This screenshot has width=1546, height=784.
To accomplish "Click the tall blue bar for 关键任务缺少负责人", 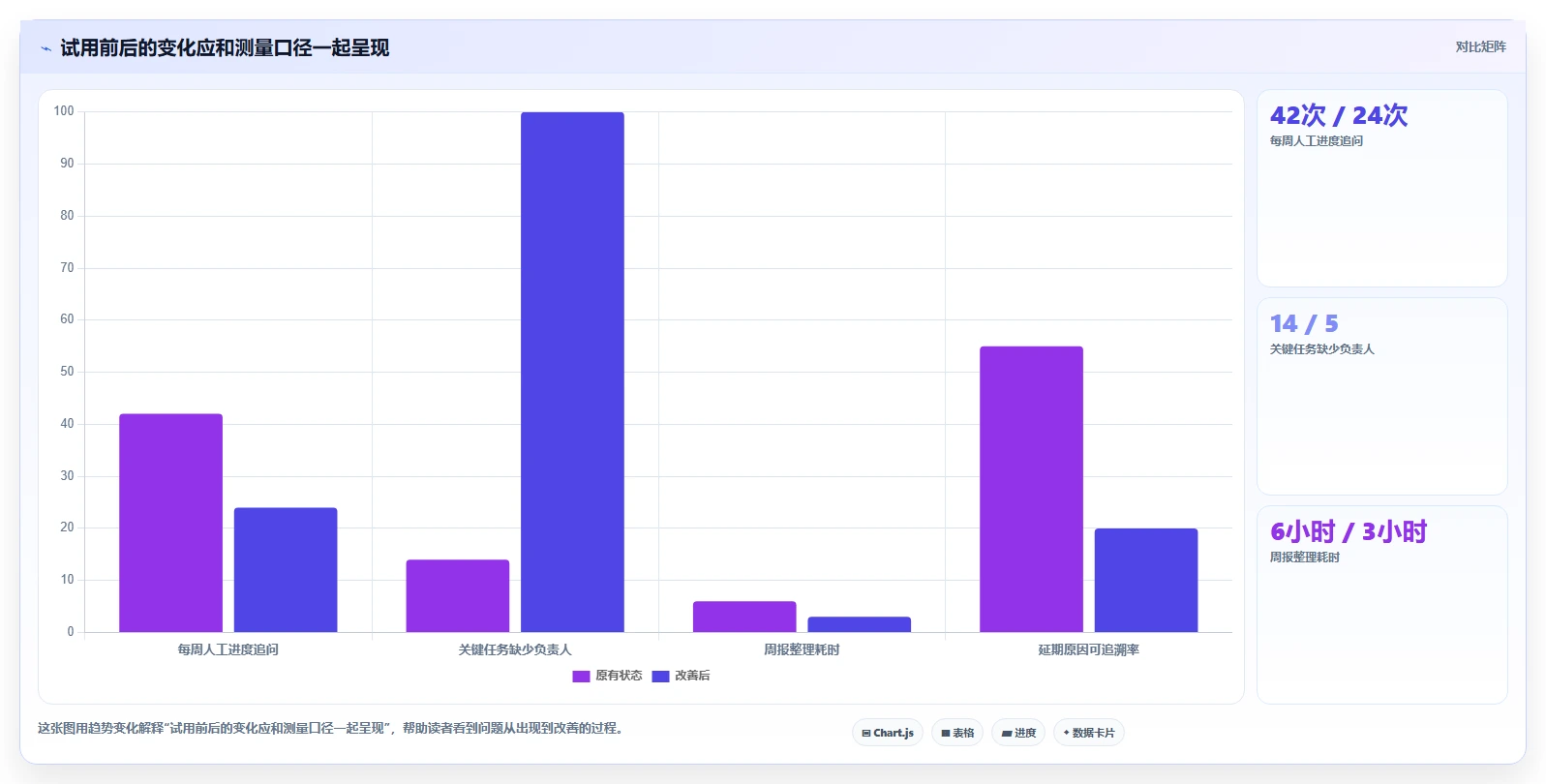I will point(572,372).
